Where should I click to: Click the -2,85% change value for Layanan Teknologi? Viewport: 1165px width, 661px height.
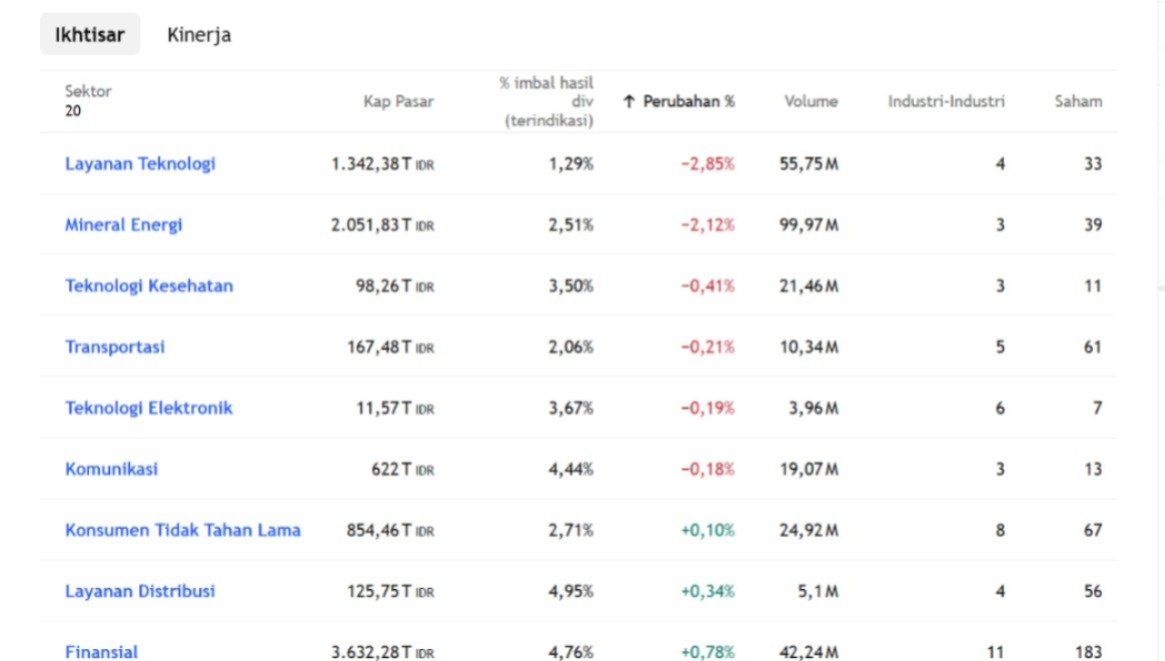tap(707, 164)
